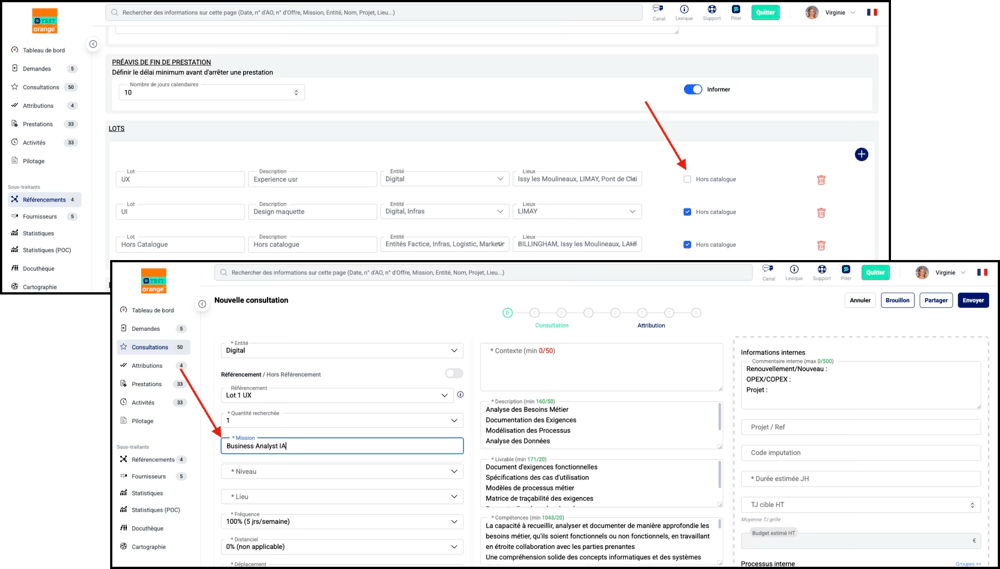Open Support icon in Nouvelle consultation window header
Screen dimensions: 1000x569
pos(821,270)
